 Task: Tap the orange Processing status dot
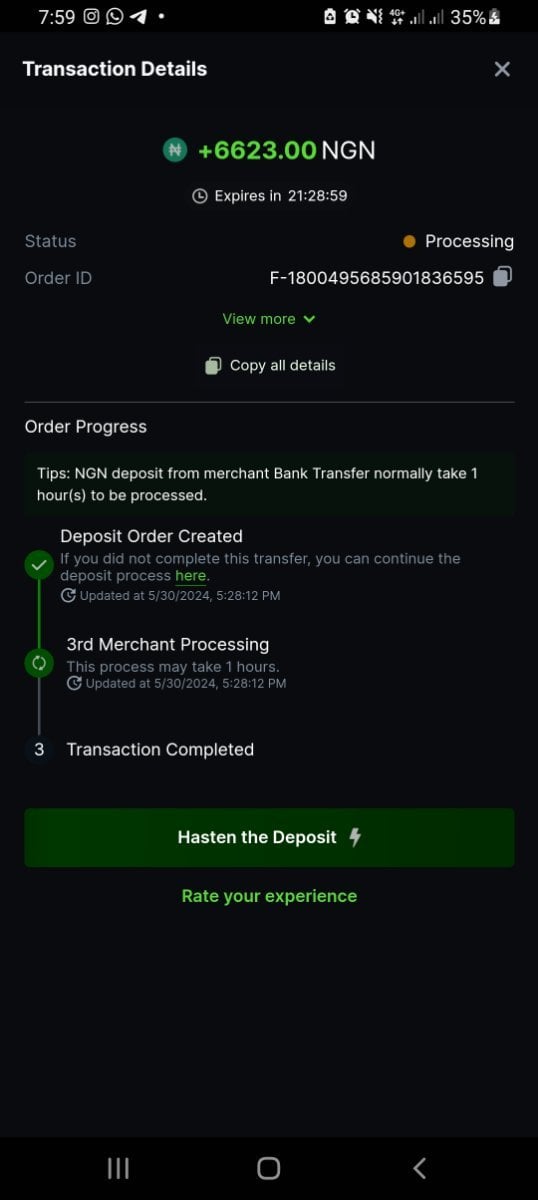point(409,241)
